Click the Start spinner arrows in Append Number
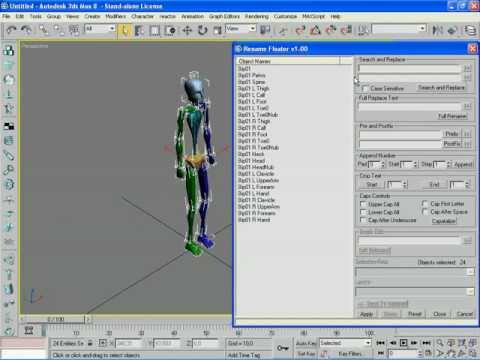Screen dimensions: 480x360 (x=415, y=164)
